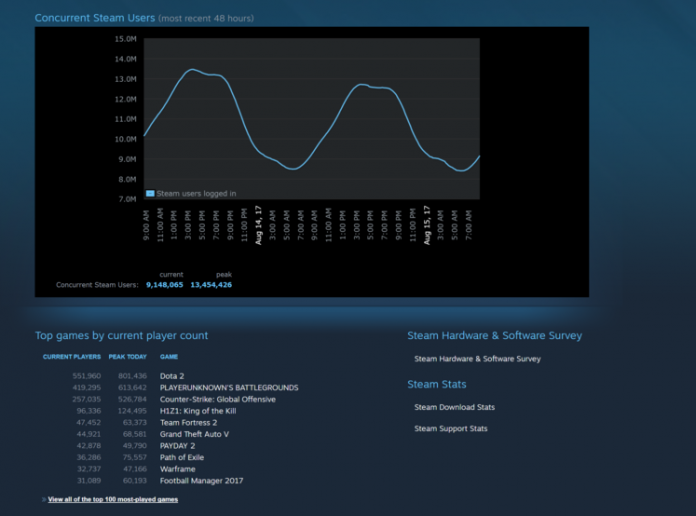Click Football Manager 2017 peak 60,193

point(134,480)
